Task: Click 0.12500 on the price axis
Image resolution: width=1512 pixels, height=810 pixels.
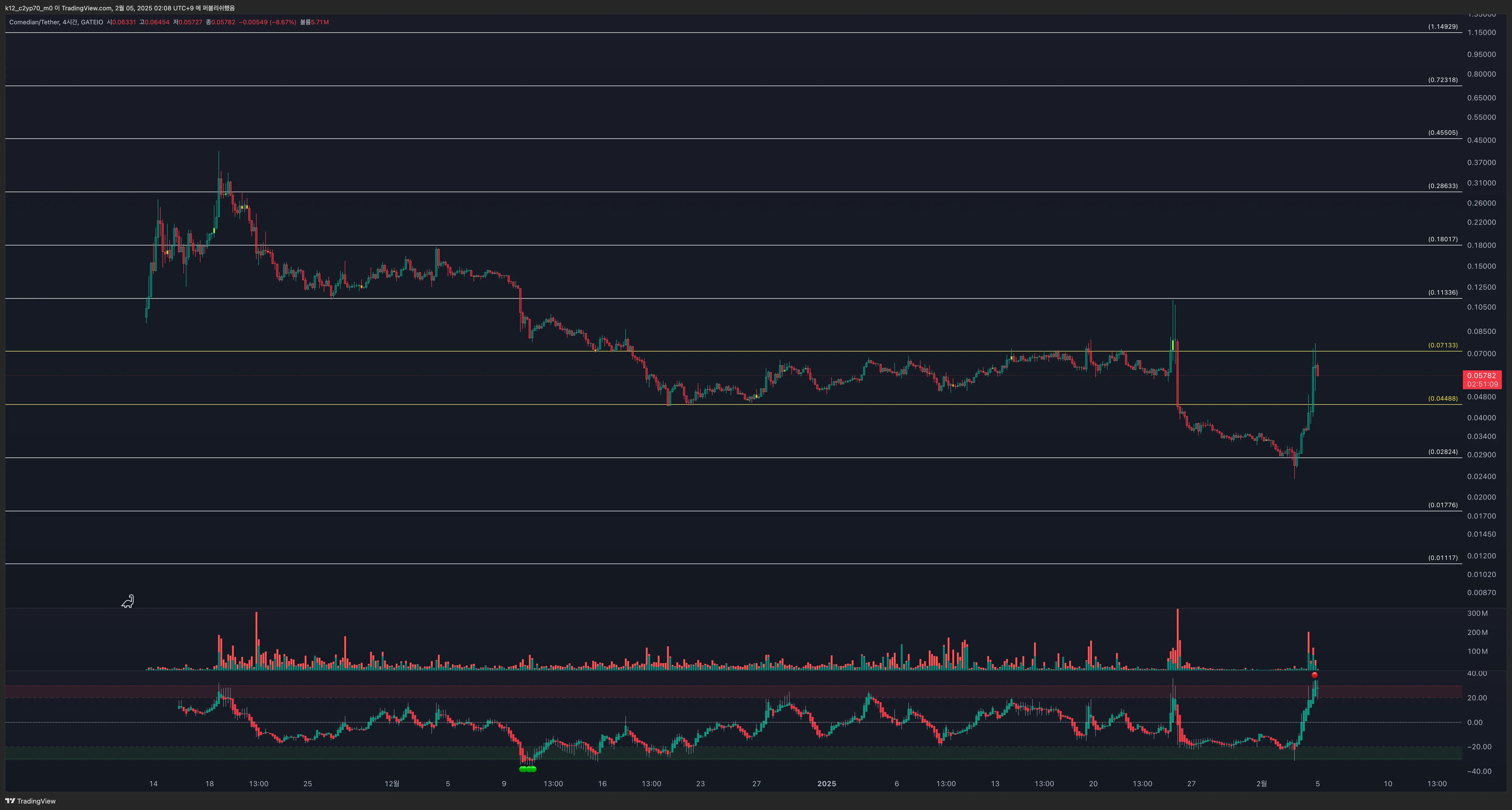Action: click(x=1481, y=287)
